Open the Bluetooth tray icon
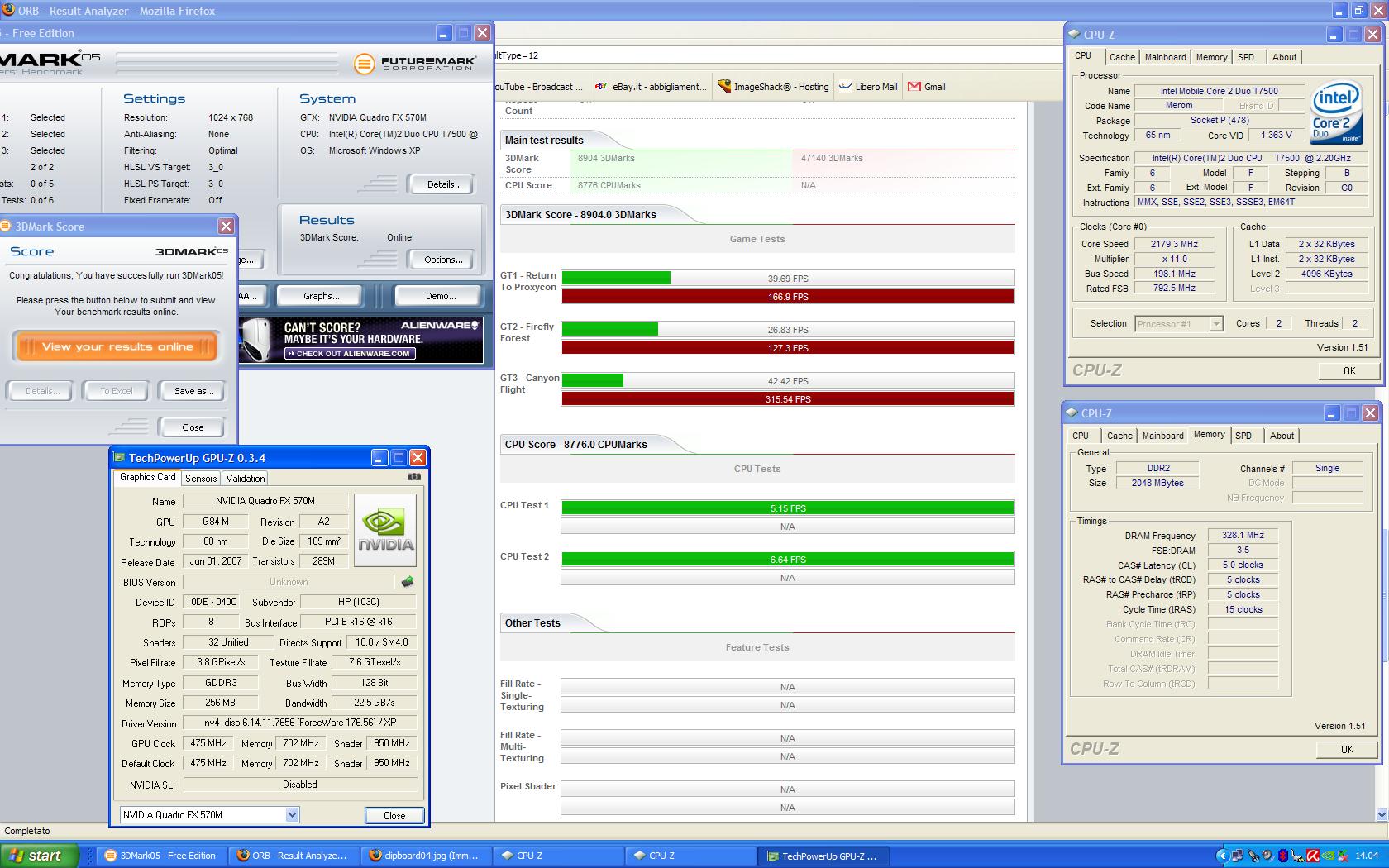 tap(1283, 856)
